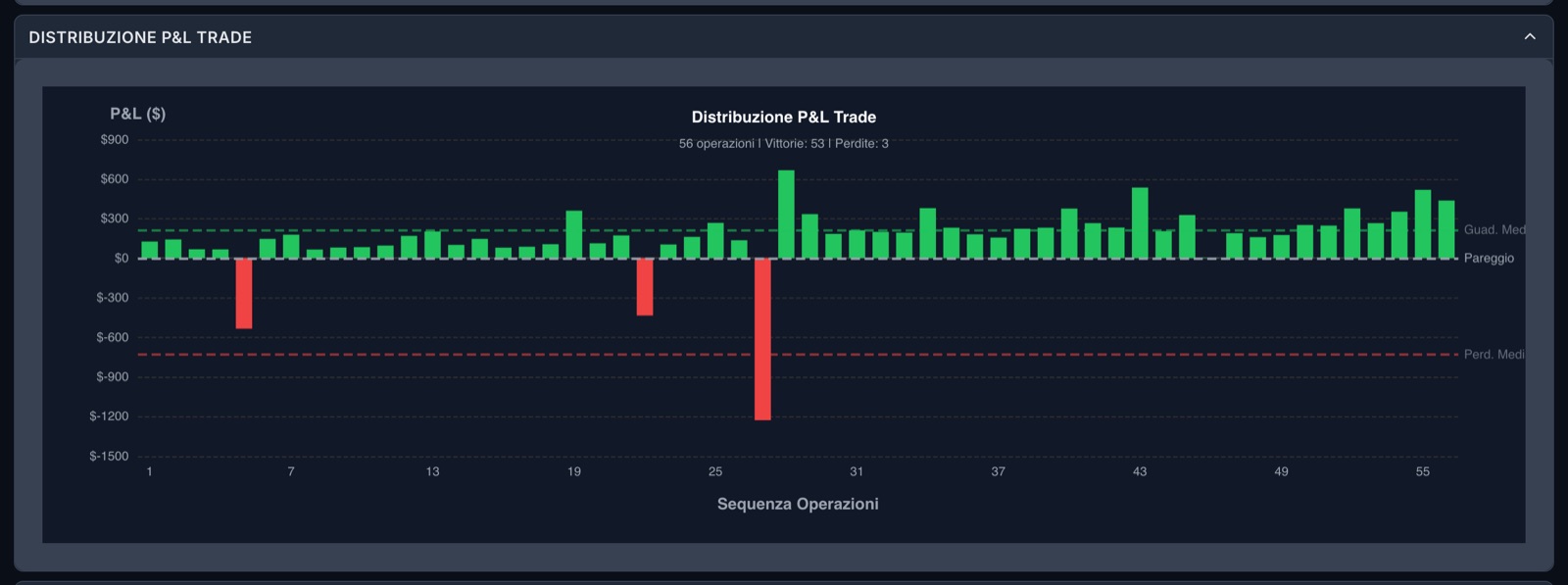
Task: Click the chart title Distribuzione P&L Trade
Action: (x=784, y=117)
